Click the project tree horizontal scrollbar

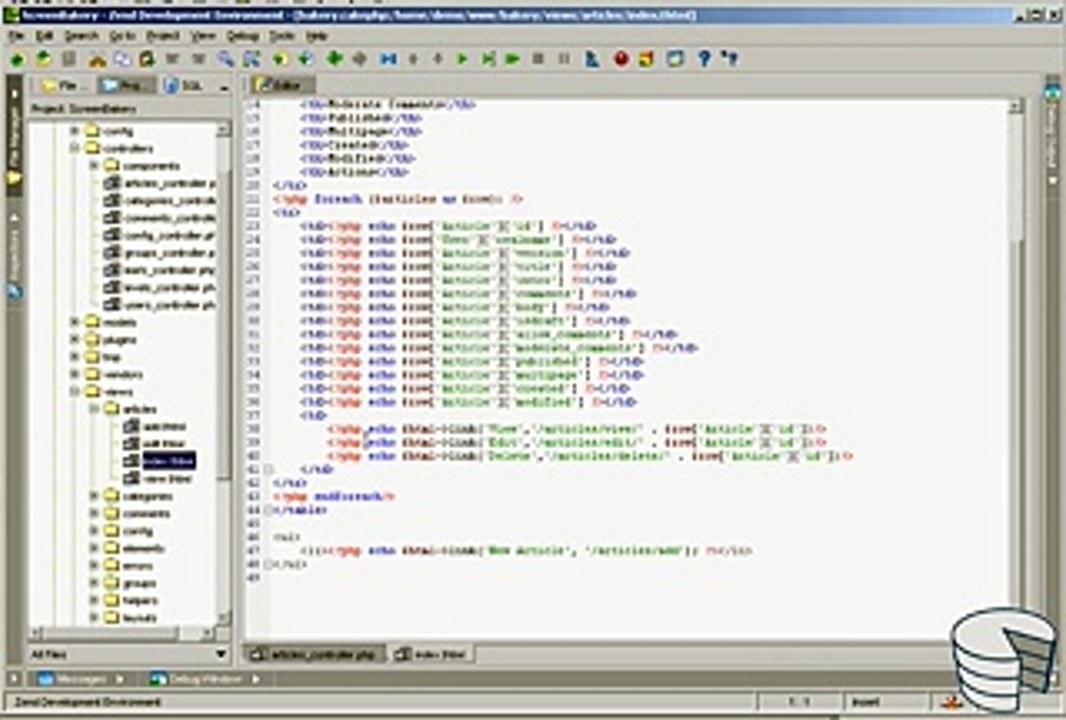(122, 634)
